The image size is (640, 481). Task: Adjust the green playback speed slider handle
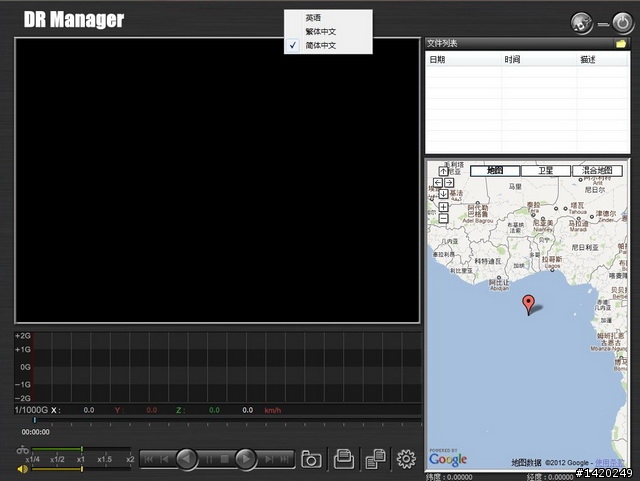[x=82, y=449]
